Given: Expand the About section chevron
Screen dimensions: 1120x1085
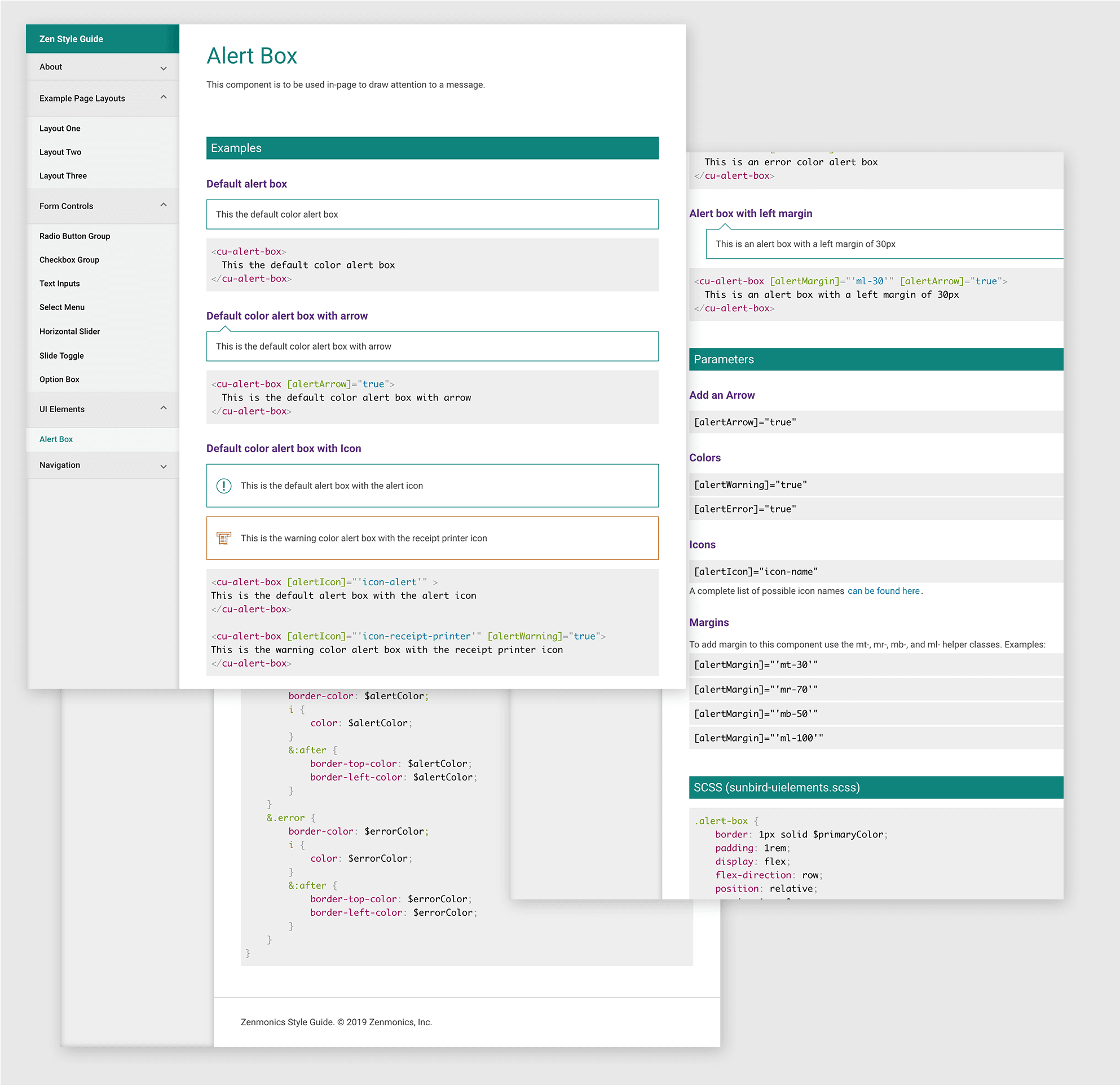Looking at the screenshot, I should point(164,68).
